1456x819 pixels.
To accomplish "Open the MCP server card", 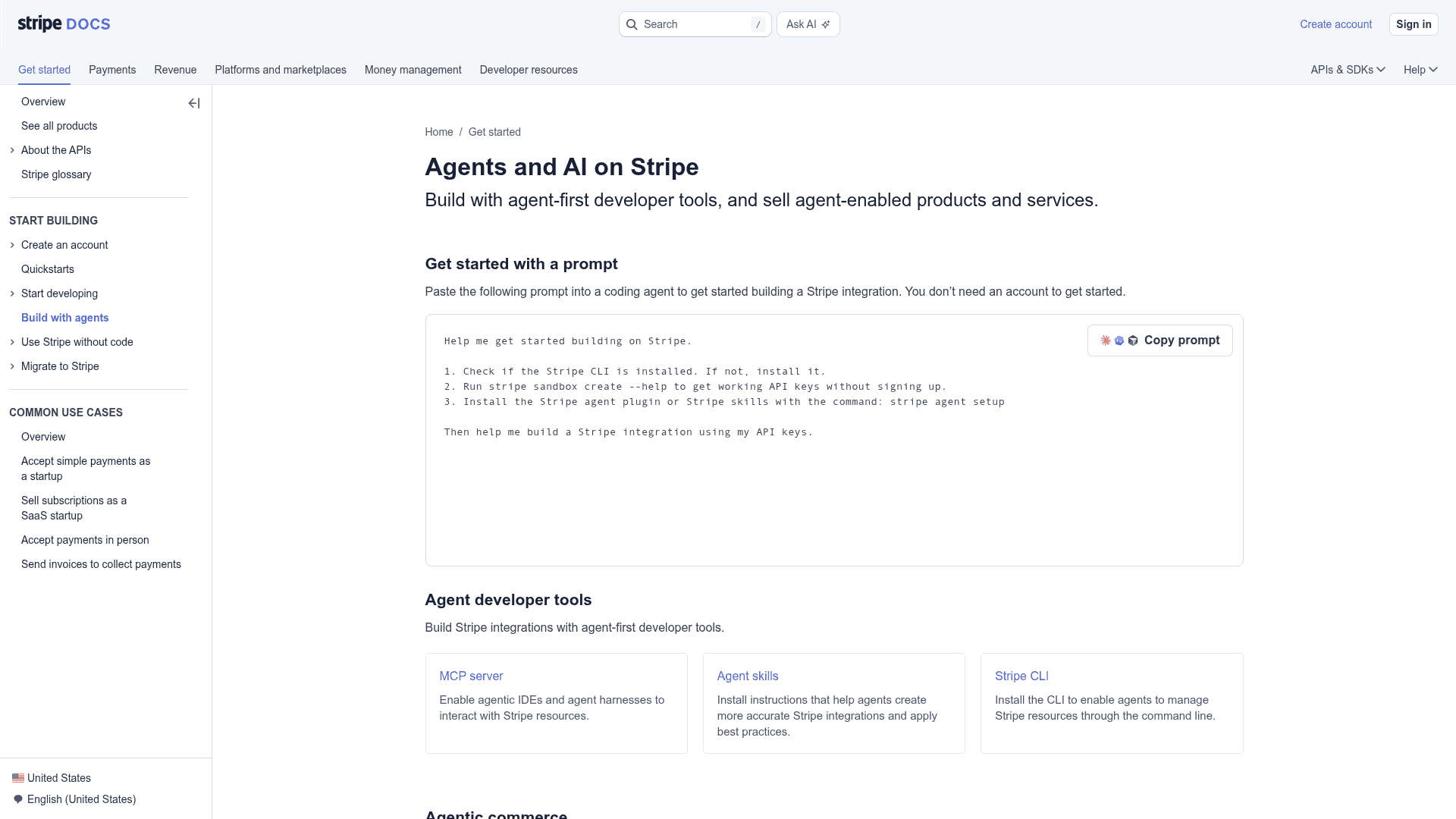I will point(556,703).
